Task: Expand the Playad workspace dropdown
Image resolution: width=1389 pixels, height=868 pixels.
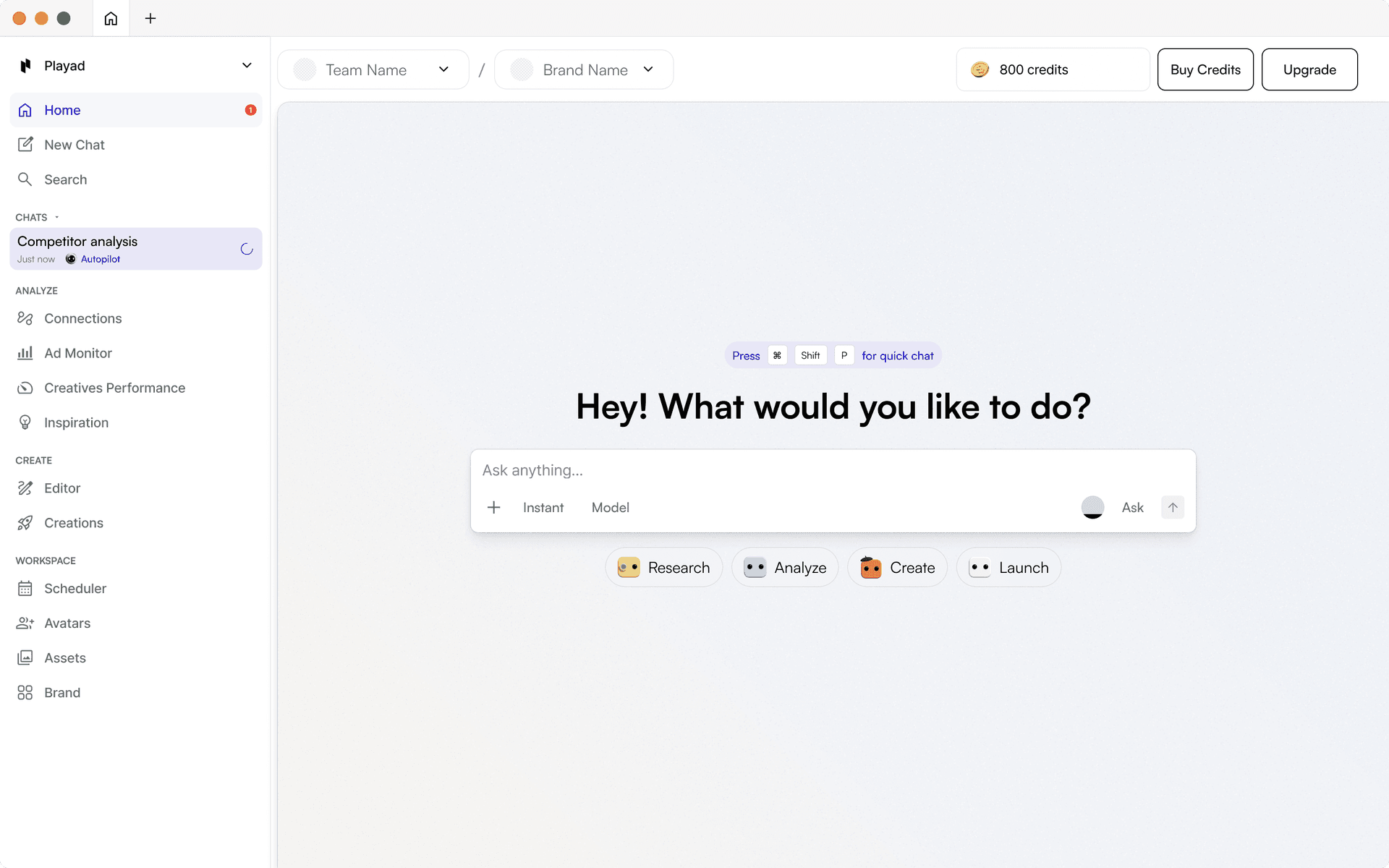Action: pos(247,66)
